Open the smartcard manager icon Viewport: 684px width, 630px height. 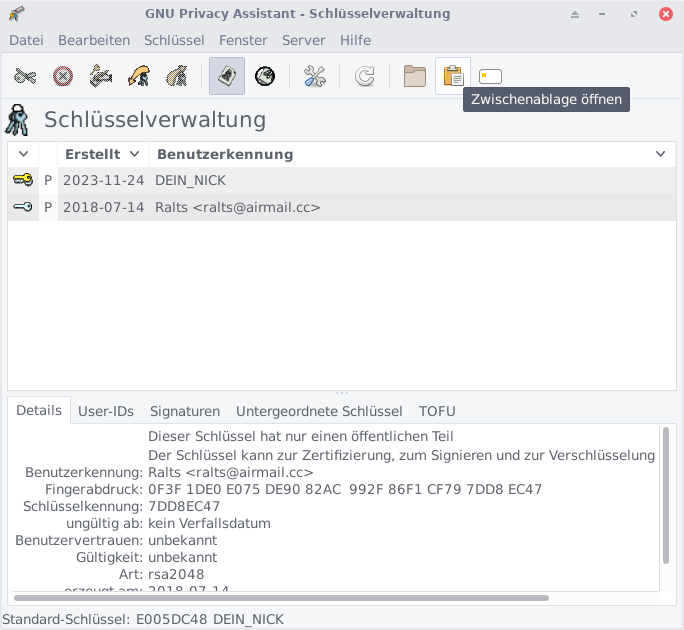click(x=490, y=77)
